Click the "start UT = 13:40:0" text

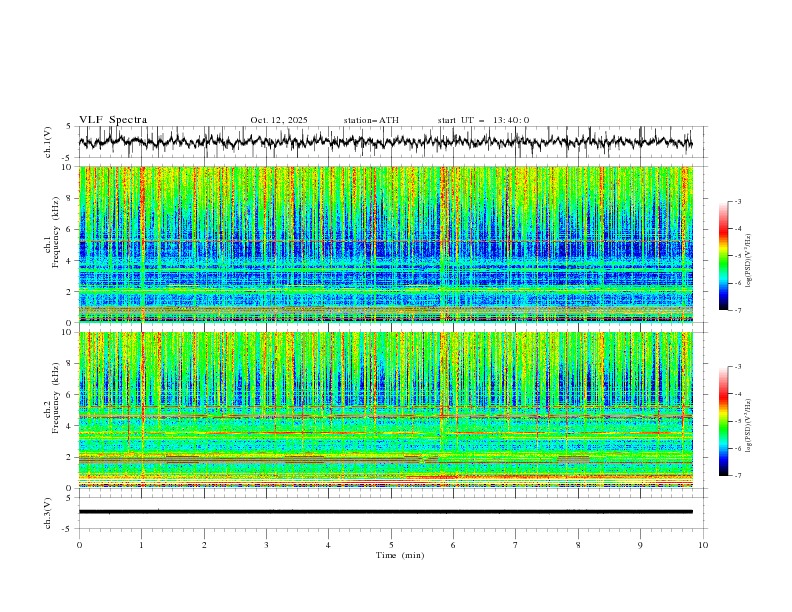click(x=483, y=120)
